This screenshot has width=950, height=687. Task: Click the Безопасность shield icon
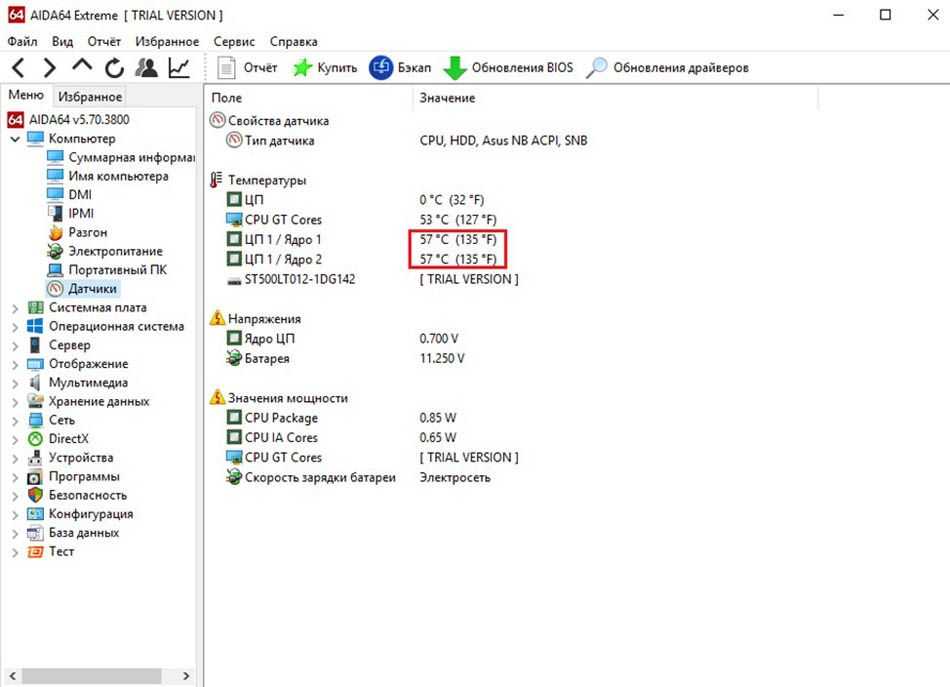click(35, 495)
